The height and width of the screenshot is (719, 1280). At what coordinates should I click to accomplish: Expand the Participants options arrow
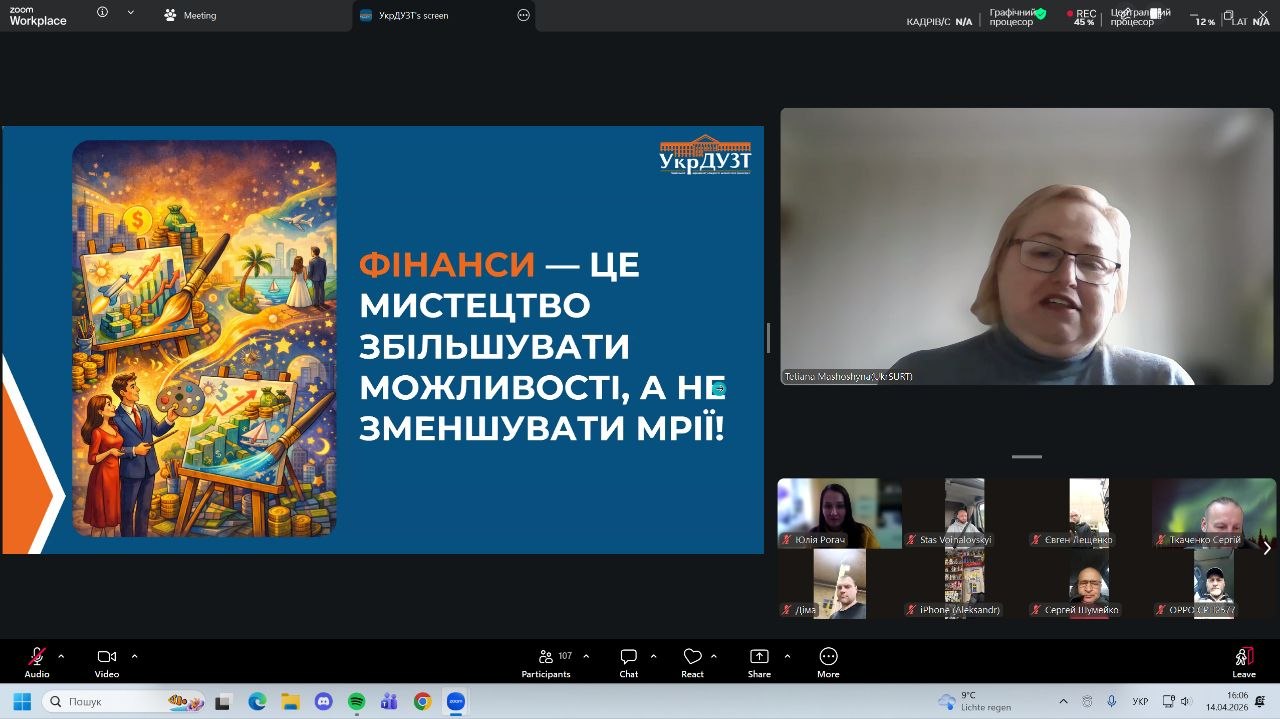click(x=586, y=657)
